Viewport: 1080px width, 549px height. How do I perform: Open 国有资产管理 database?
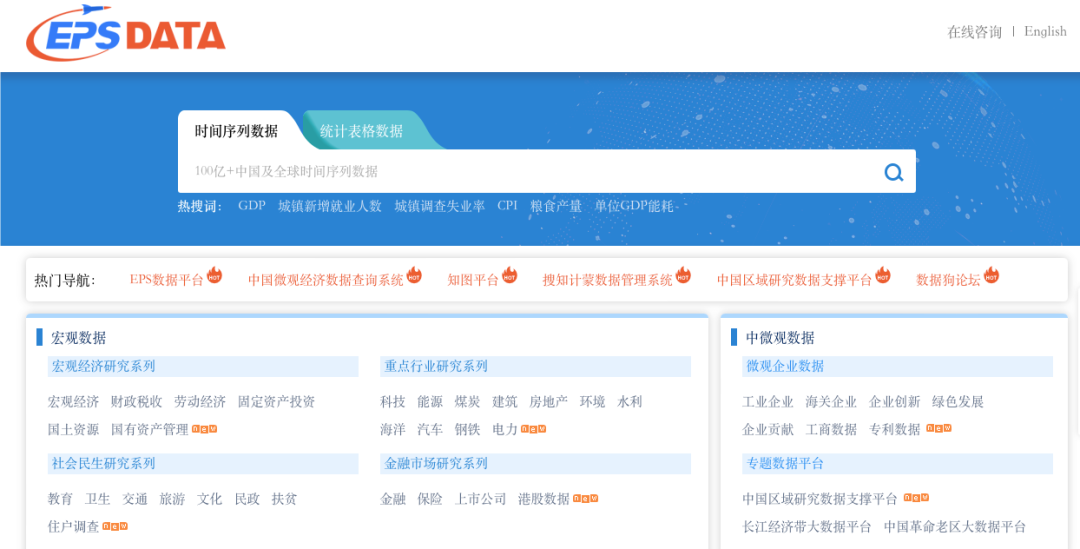pyautogui.click(x=149, y=430)
